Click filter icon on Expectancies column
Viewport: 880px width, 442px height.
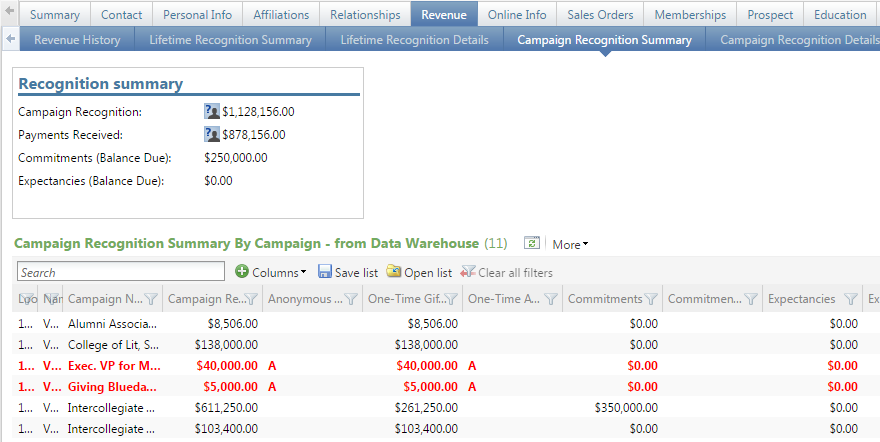tap(850, 298)
